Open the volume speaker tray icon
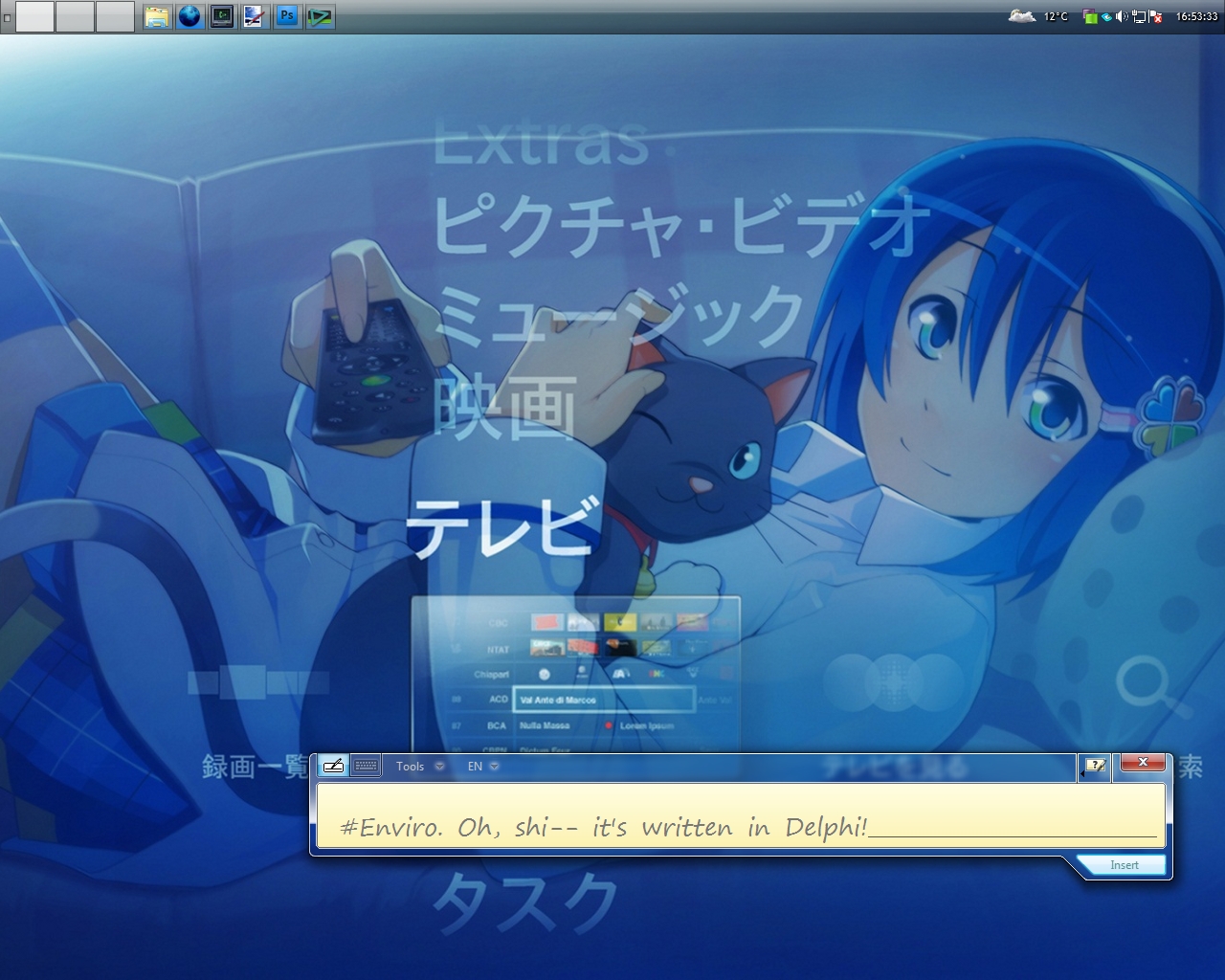Viewport: 1225px width, 980px height. click(x=1122, y=16)
